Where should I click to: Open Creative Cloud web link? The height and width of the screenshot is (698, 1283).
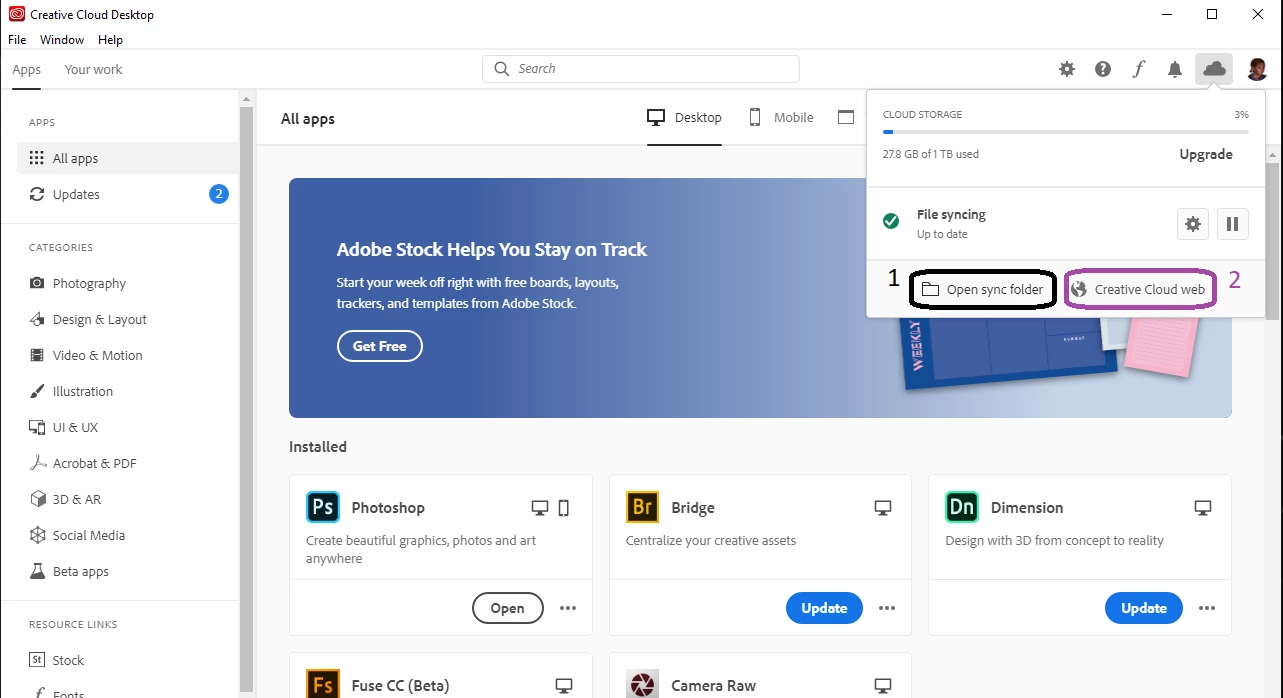click(1141, 290)
